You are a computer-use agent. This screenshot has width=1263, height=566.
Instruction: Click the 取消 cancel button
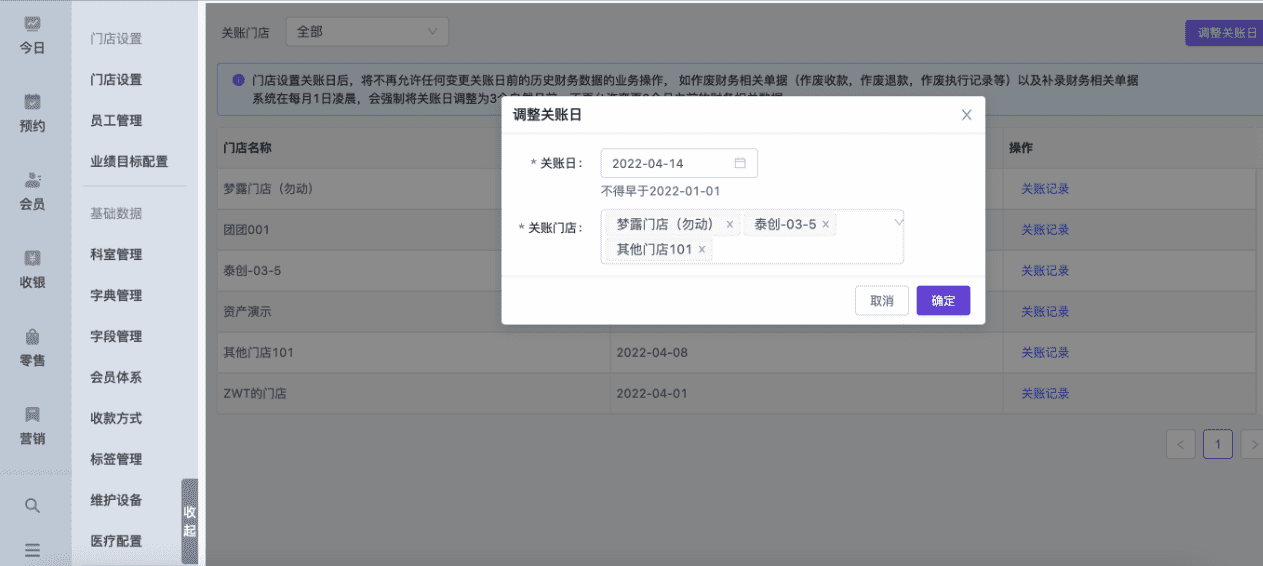pyautogui.click(x=881, y=301)
